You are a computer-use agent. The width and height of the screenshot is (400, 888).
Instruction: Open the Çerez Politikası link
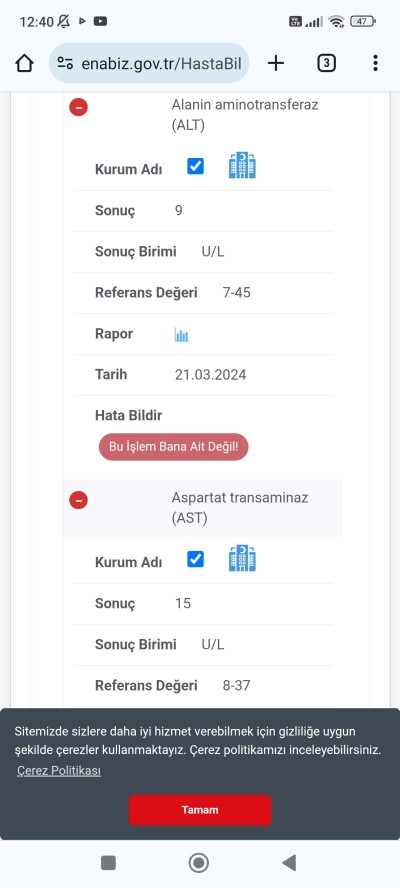pos(59,771)
